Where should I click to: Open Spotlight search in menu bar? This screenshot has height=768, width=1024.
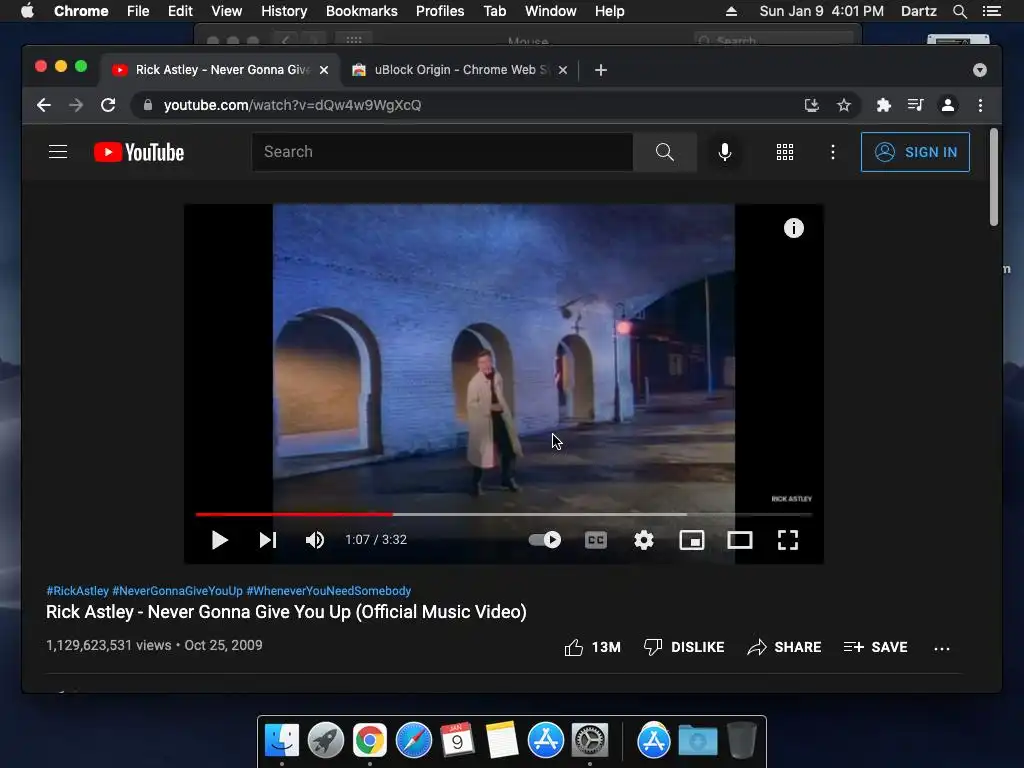pos(959,11)
